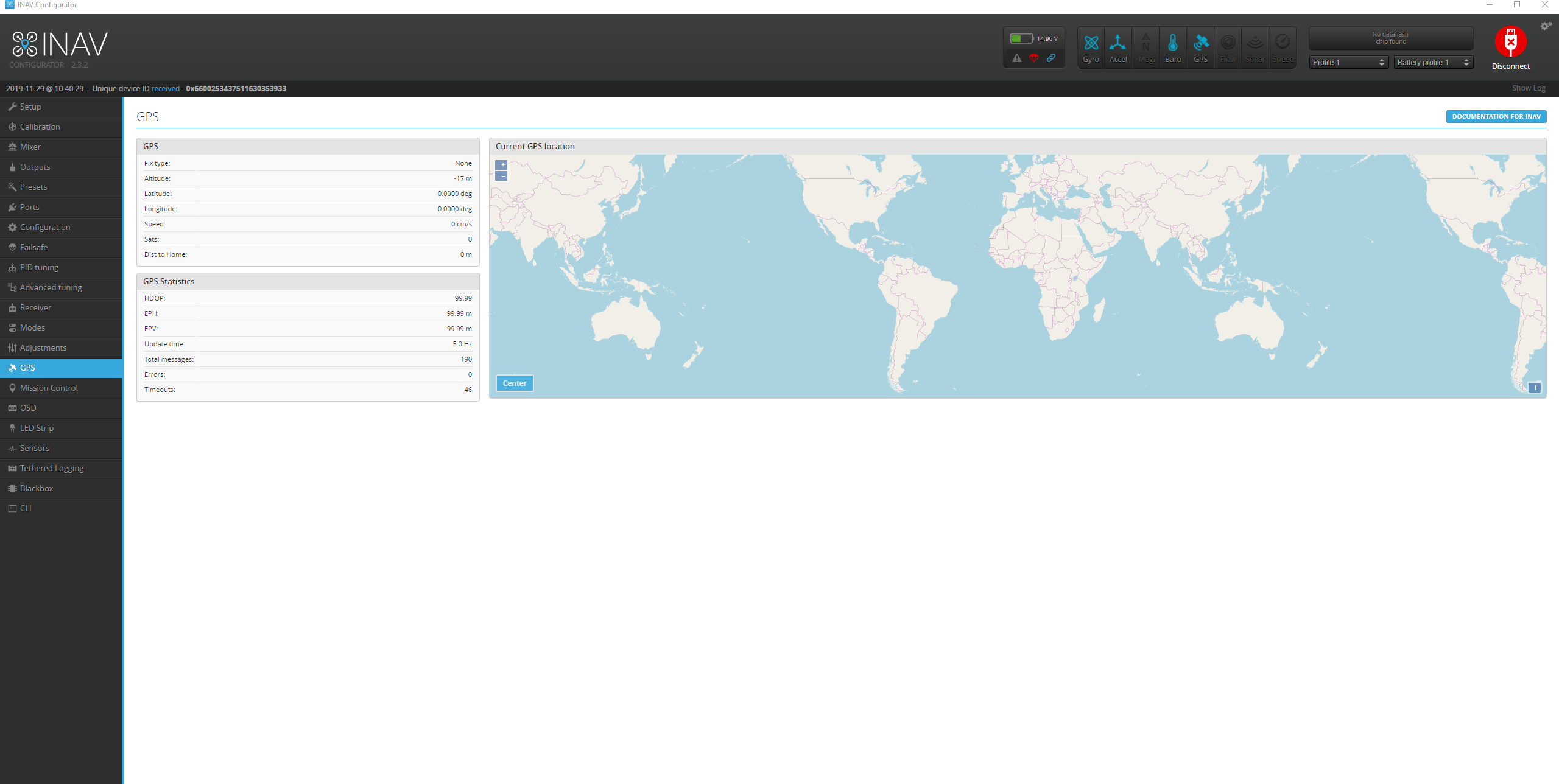Open Documentation for INAV

tap(1496, 116)
